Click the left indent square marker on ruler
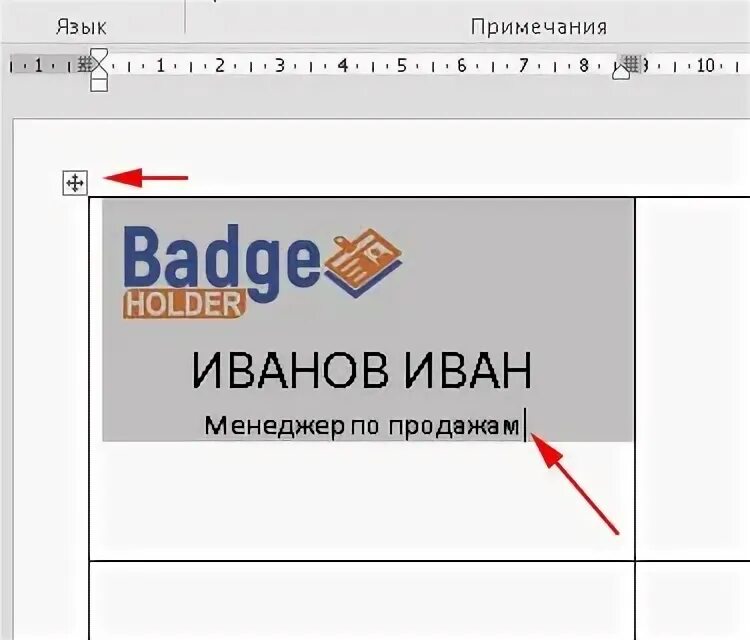This screenshot has width=750, height=640. click(x=99, y=85)
